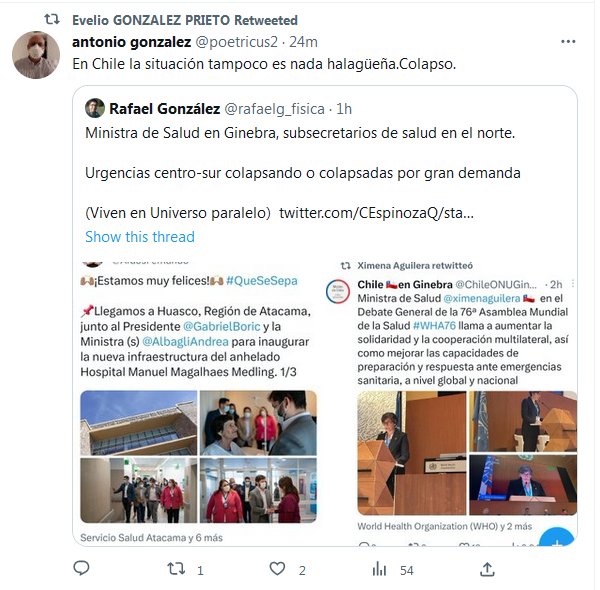Click Rafael González display name

[165, 109]
